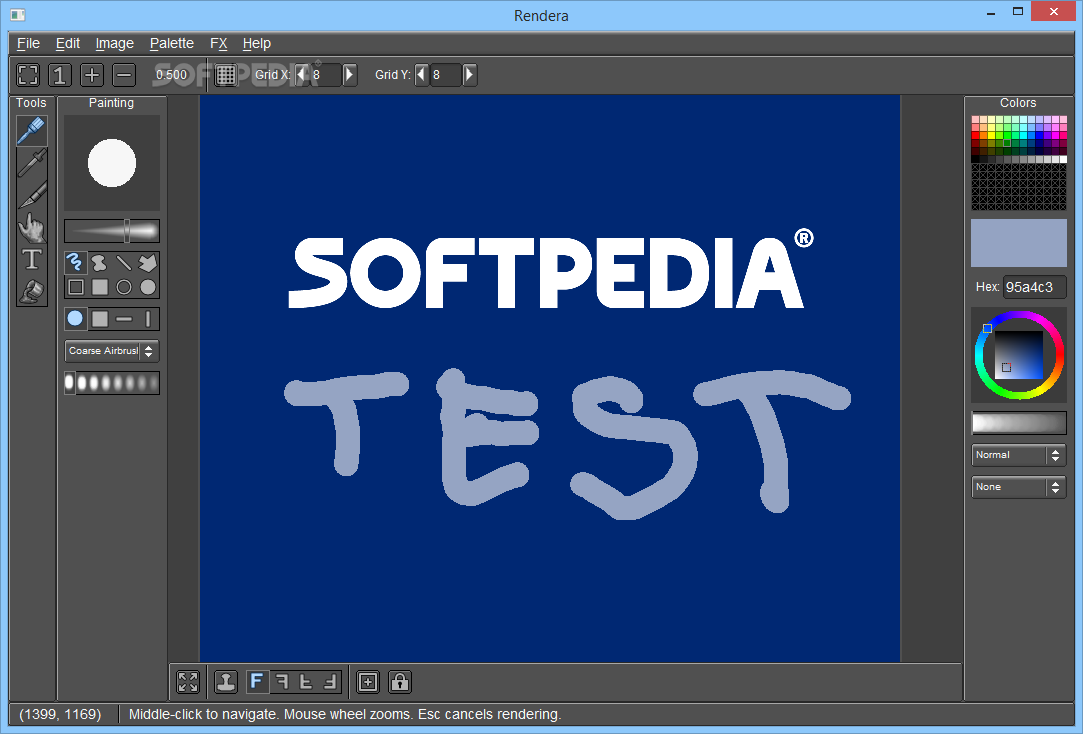Select the both-axes flipped F mirror mode
Image resolution: width=1083 pixels, height=734 pixels.
click(x=329, y=682)
